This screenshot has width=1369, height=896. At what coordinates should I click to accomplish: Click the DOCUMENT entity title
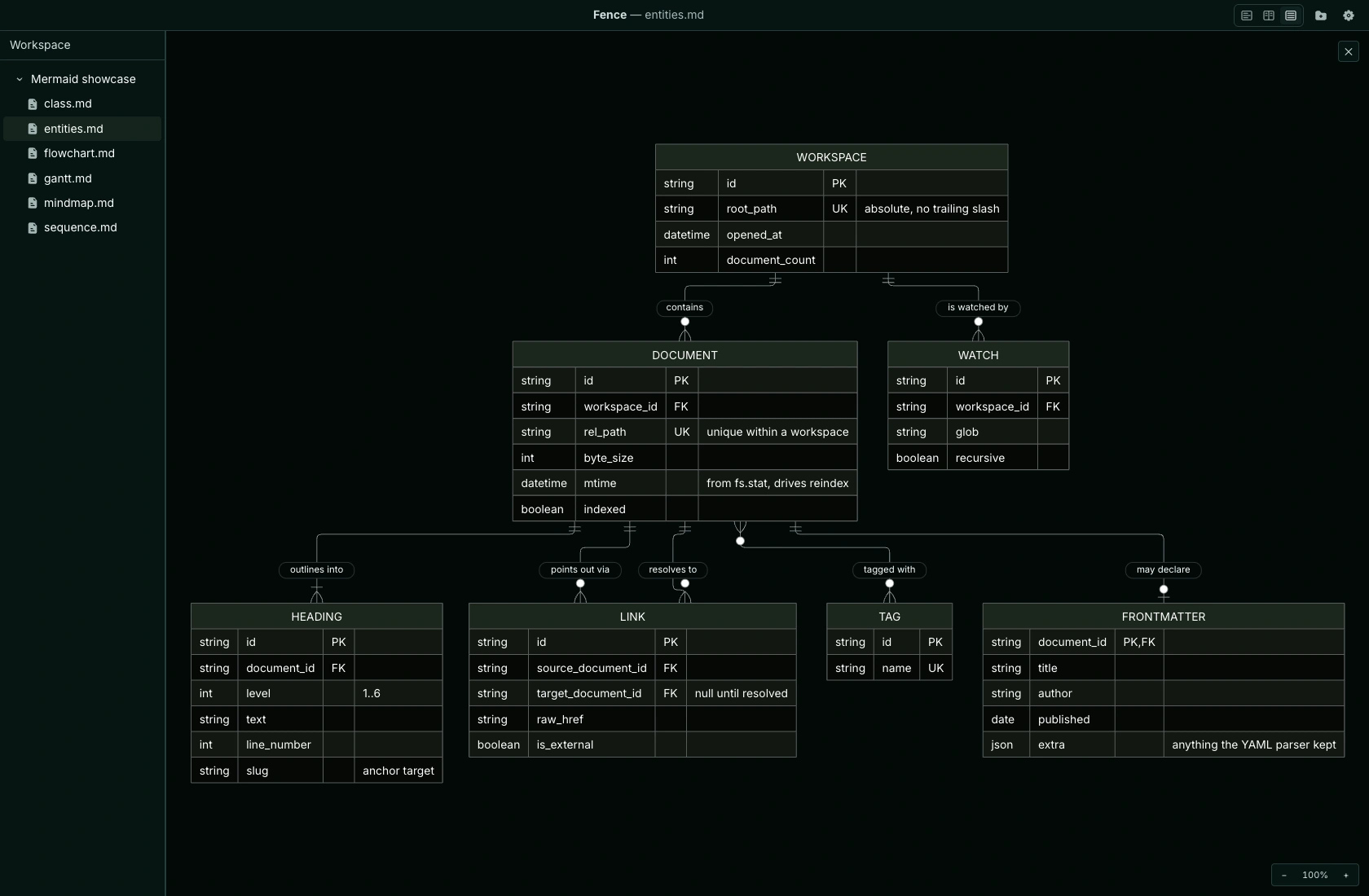[x=684, y=355]
